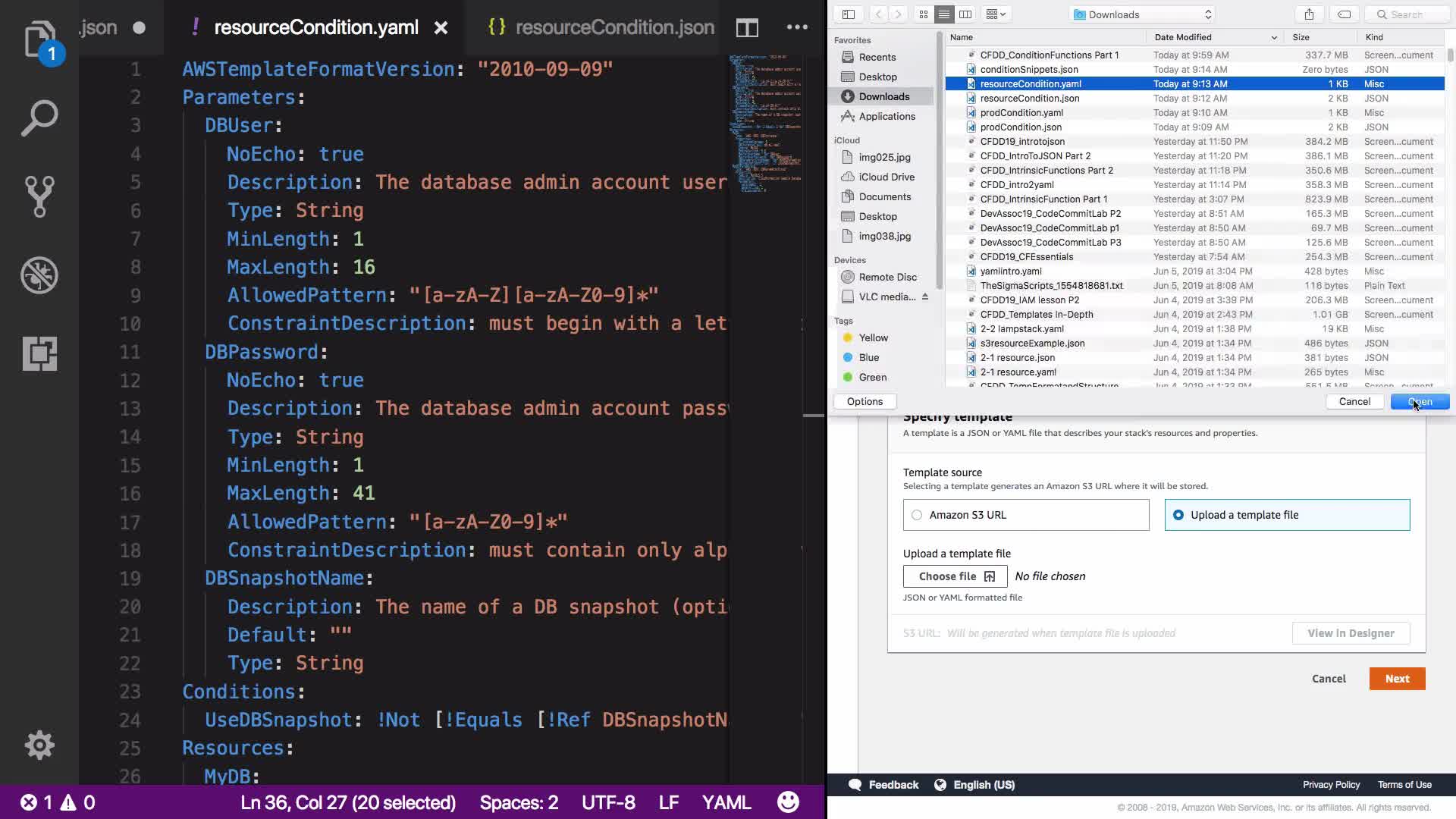1456x819 pixels.
Task: Open the Explorer view in activity bar
Action: tap(39, 39)
